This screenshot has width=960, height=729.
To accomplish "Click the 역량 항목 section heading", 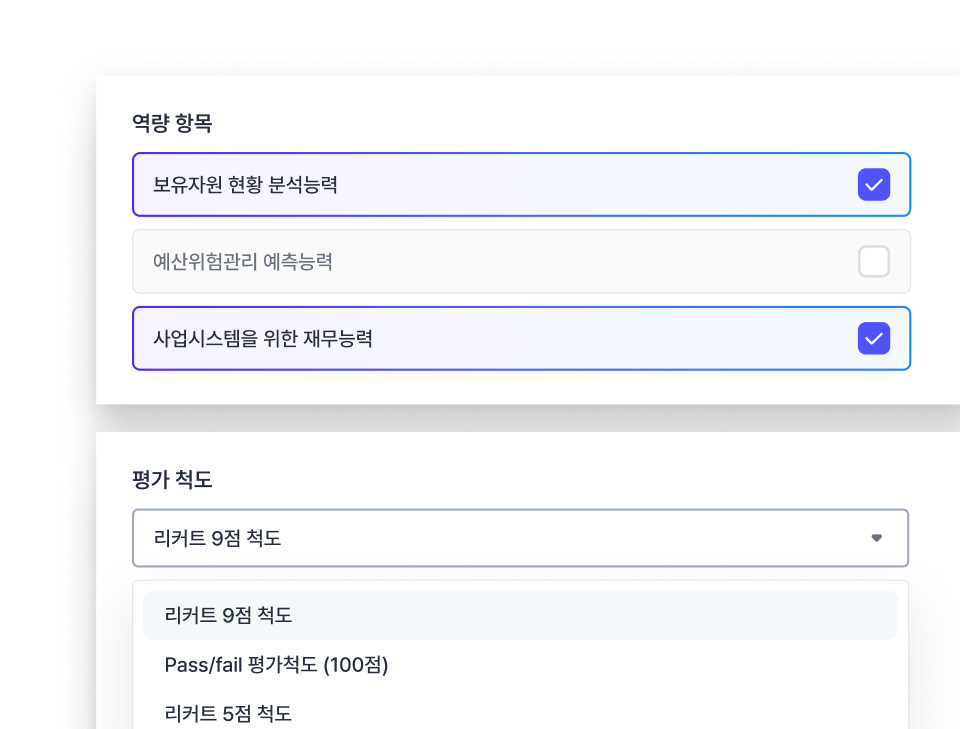I will (x=160, y=123).
